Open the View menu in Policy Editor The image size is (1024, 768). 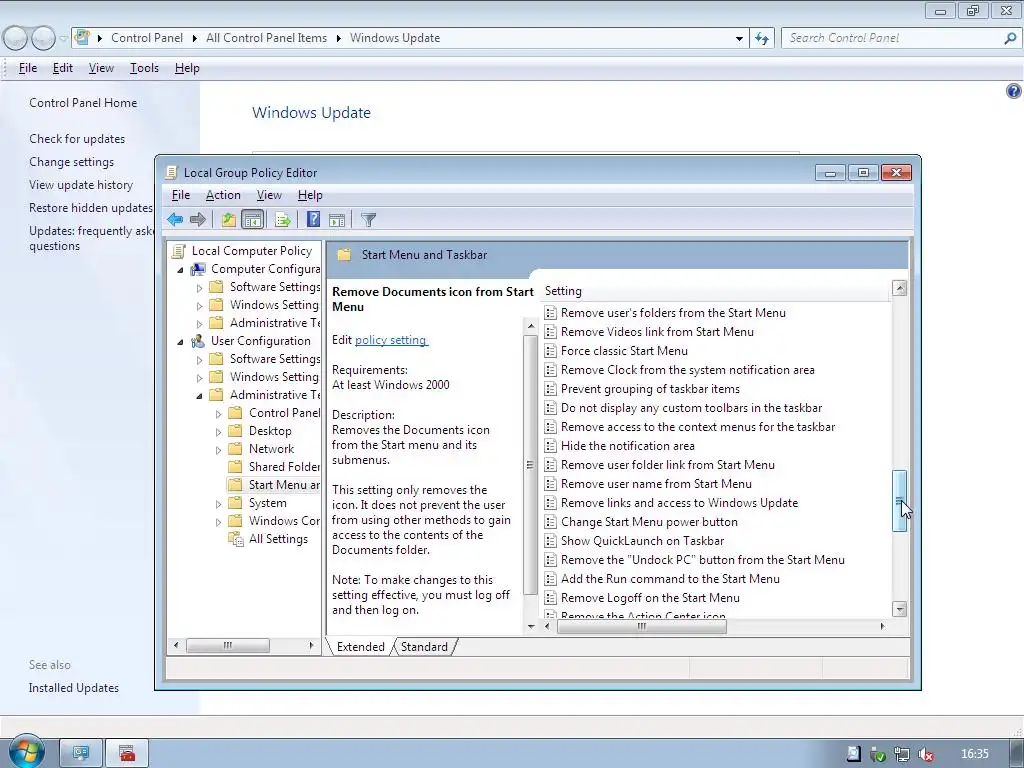pos(269,195)
